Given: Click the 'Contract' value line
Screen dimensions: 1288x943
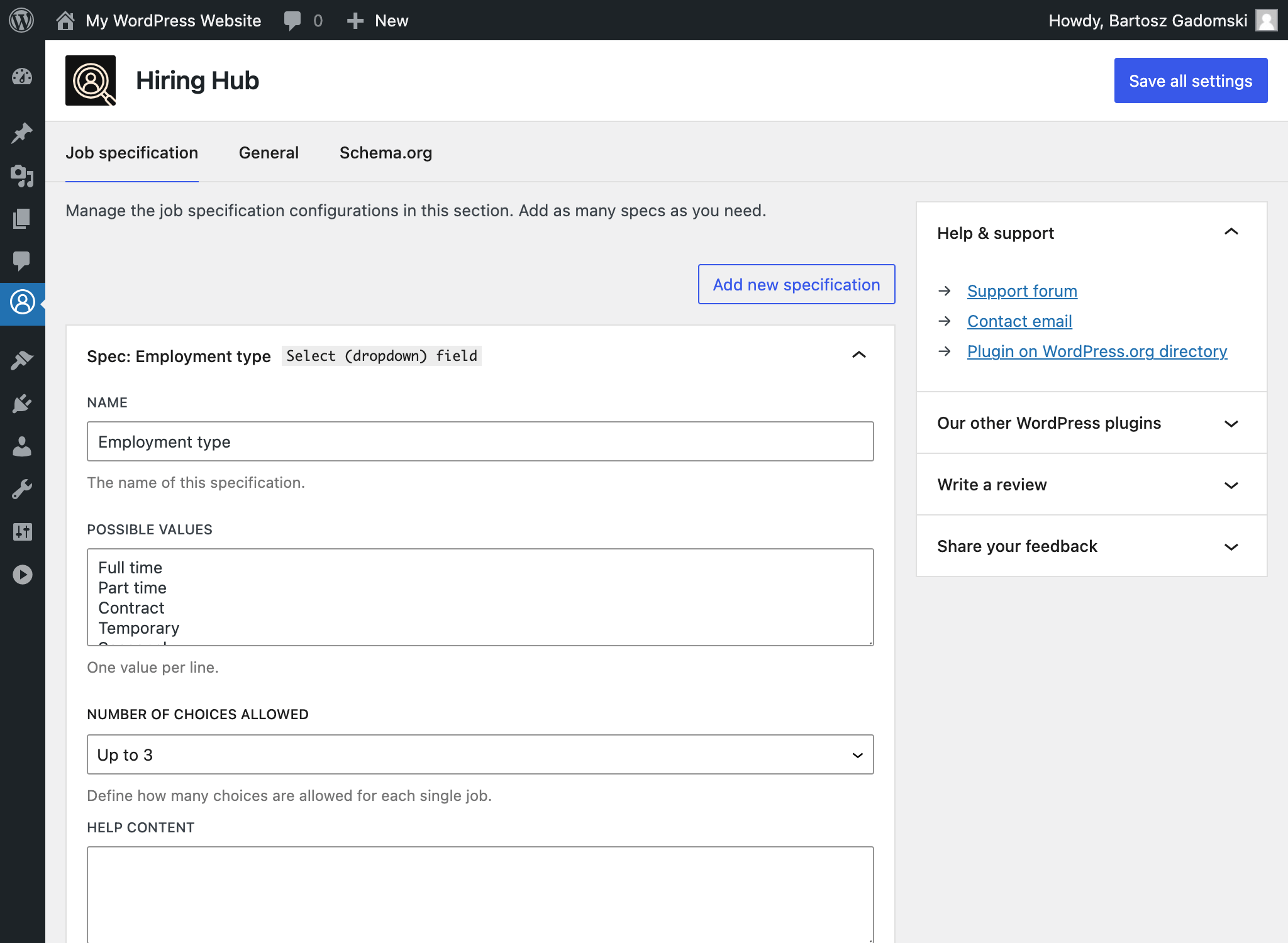Looking at the screenshot, I should pos(131,608).
